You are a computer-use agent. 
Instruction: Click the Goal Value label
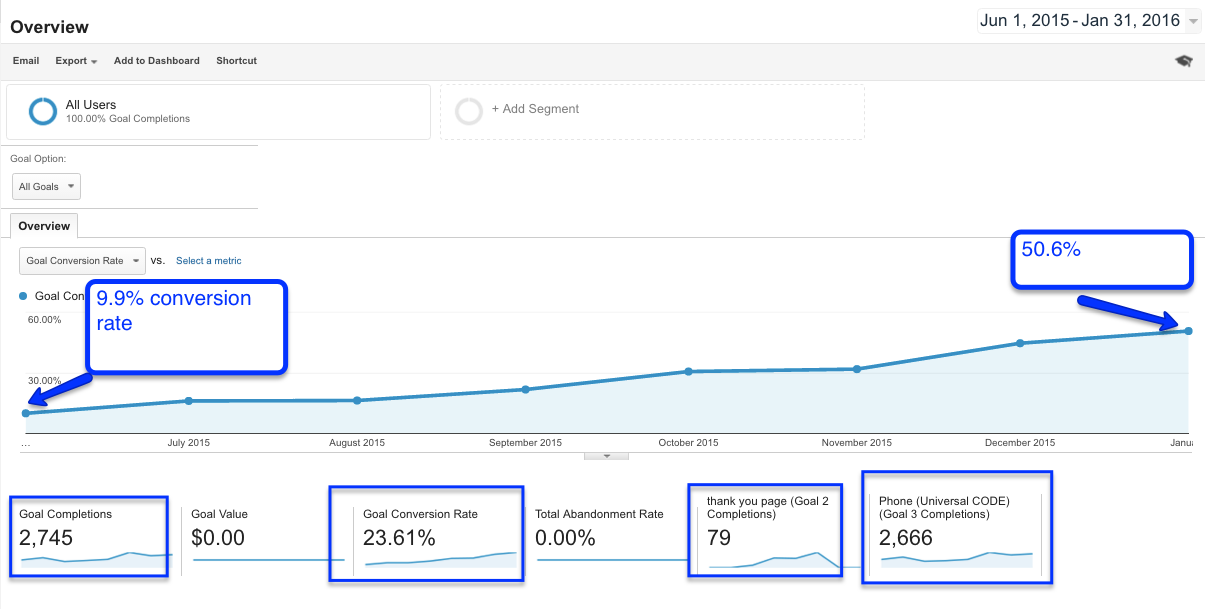click(x=219, y=514)
